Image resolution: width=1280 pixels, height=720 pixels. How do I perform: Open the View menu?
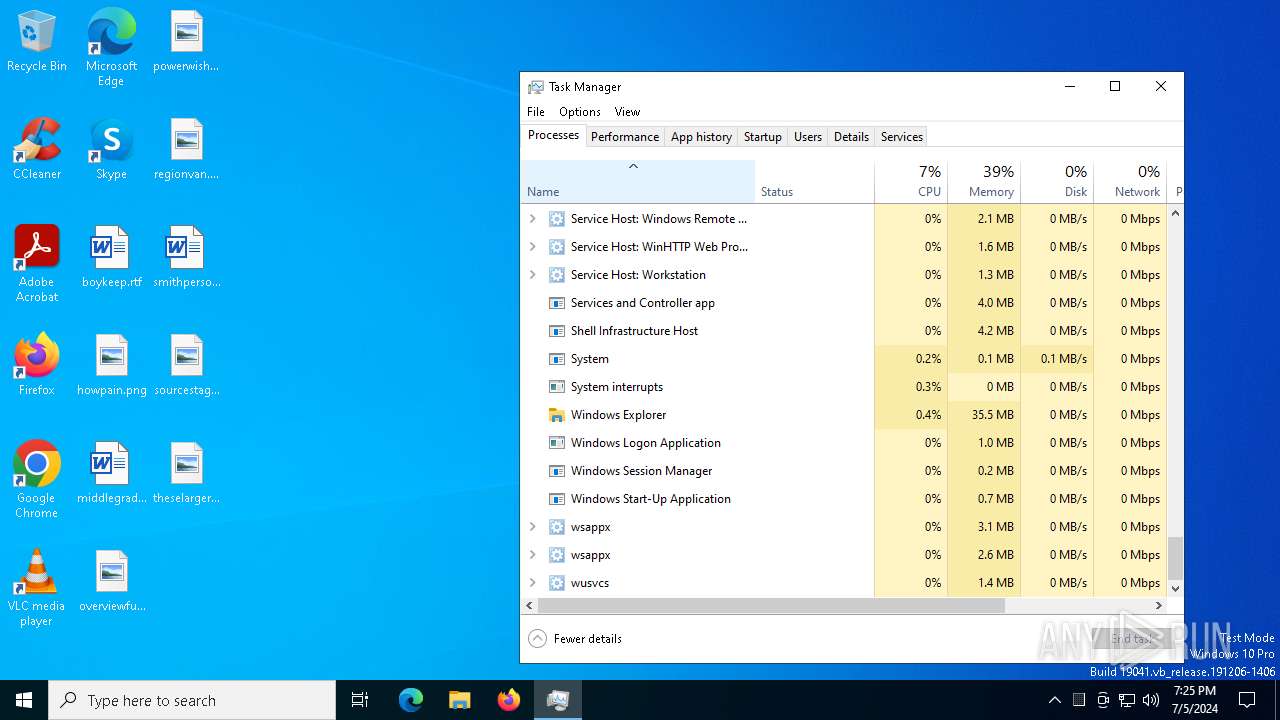click(627, 112)
